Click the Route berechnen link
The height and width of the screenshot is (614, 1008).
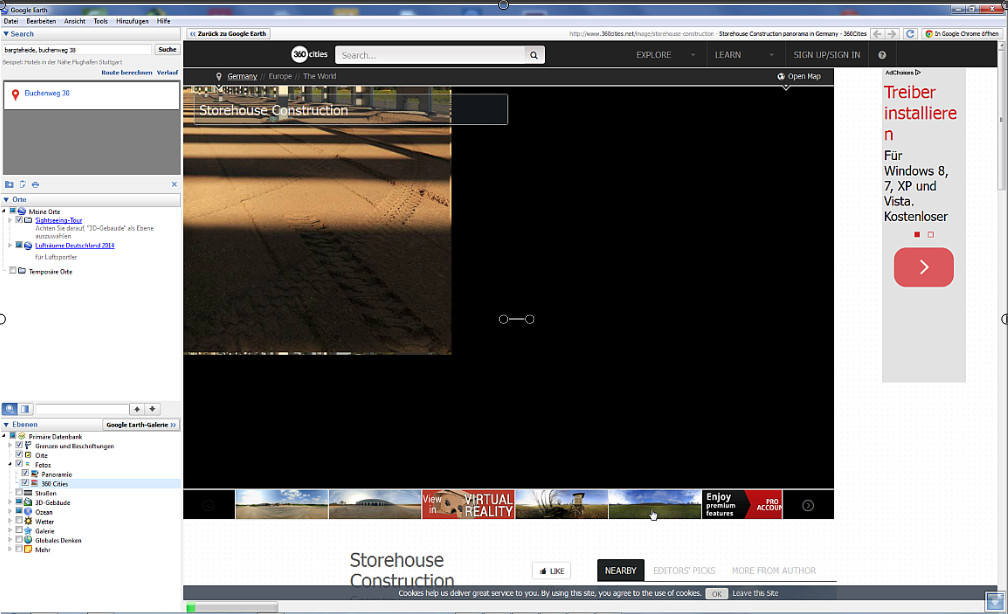click(126, 72)
